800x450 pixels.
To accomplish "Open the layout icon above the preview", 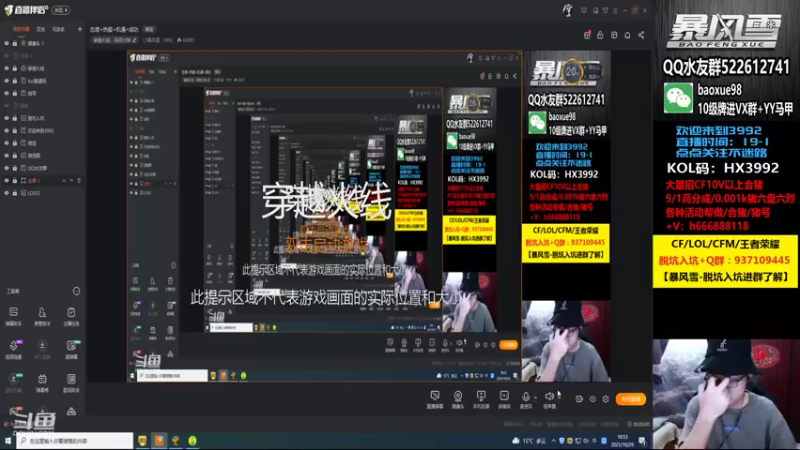I will [x=614, y=35].
